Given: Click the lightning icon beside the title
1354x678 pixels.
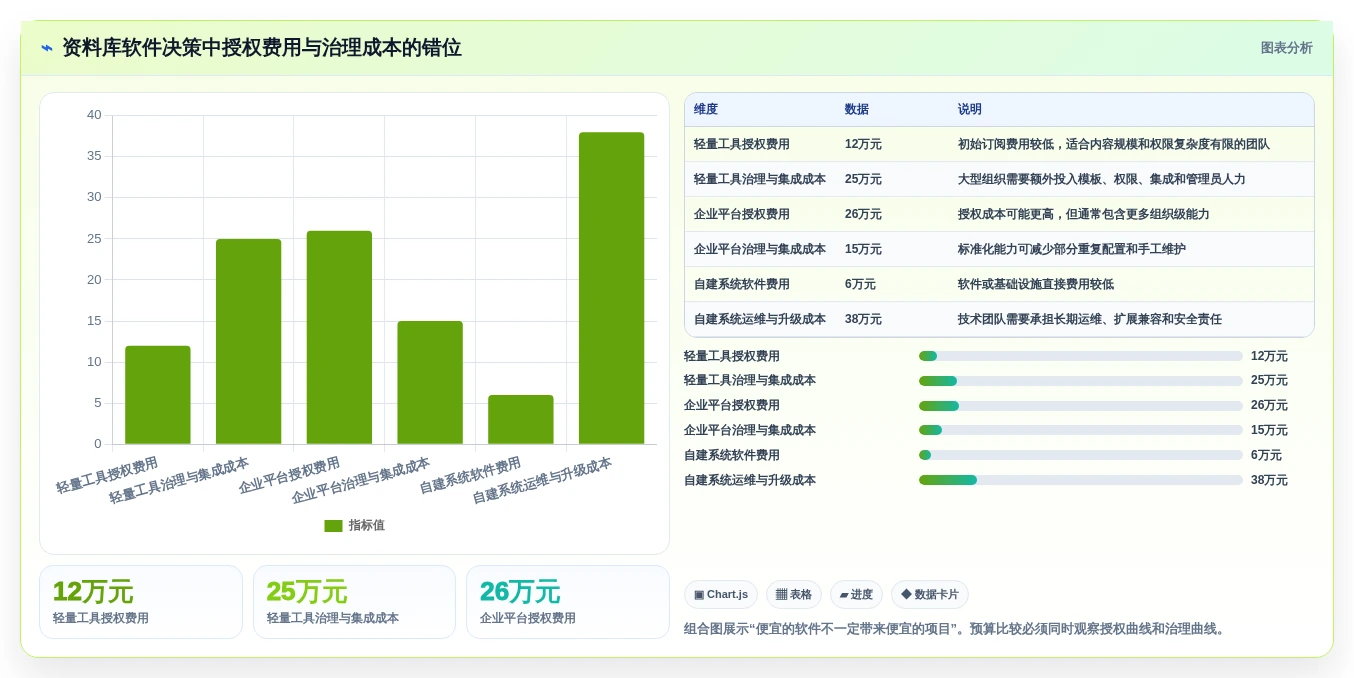Looking at the screenshot, I should [47, 48].
